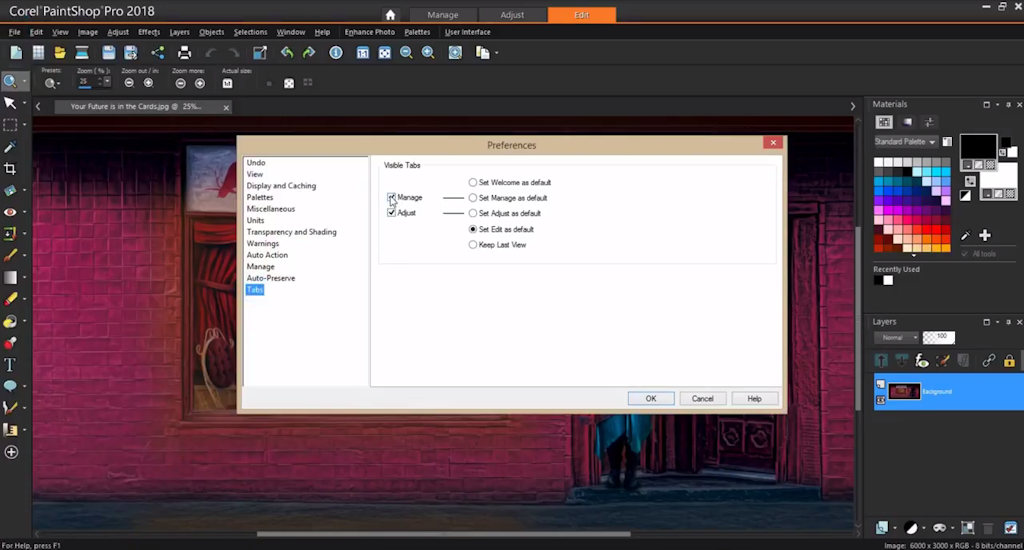Select the Selection rectangle tool

point(10,125)
